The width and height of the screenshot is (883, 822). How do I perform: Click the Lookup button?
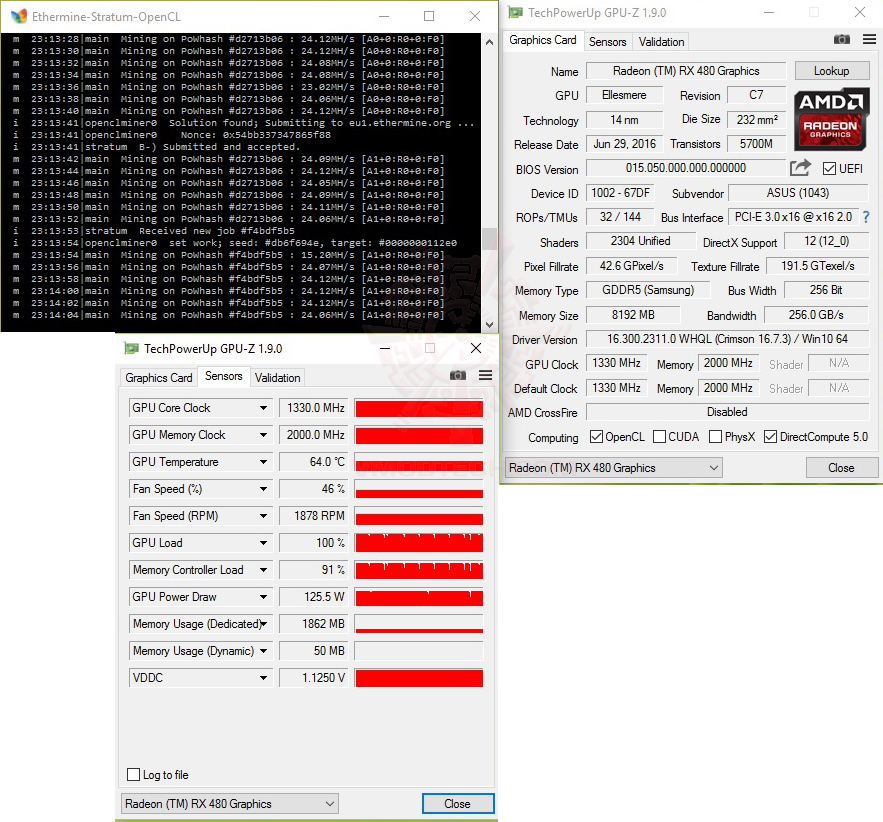[x=831, y=71]
